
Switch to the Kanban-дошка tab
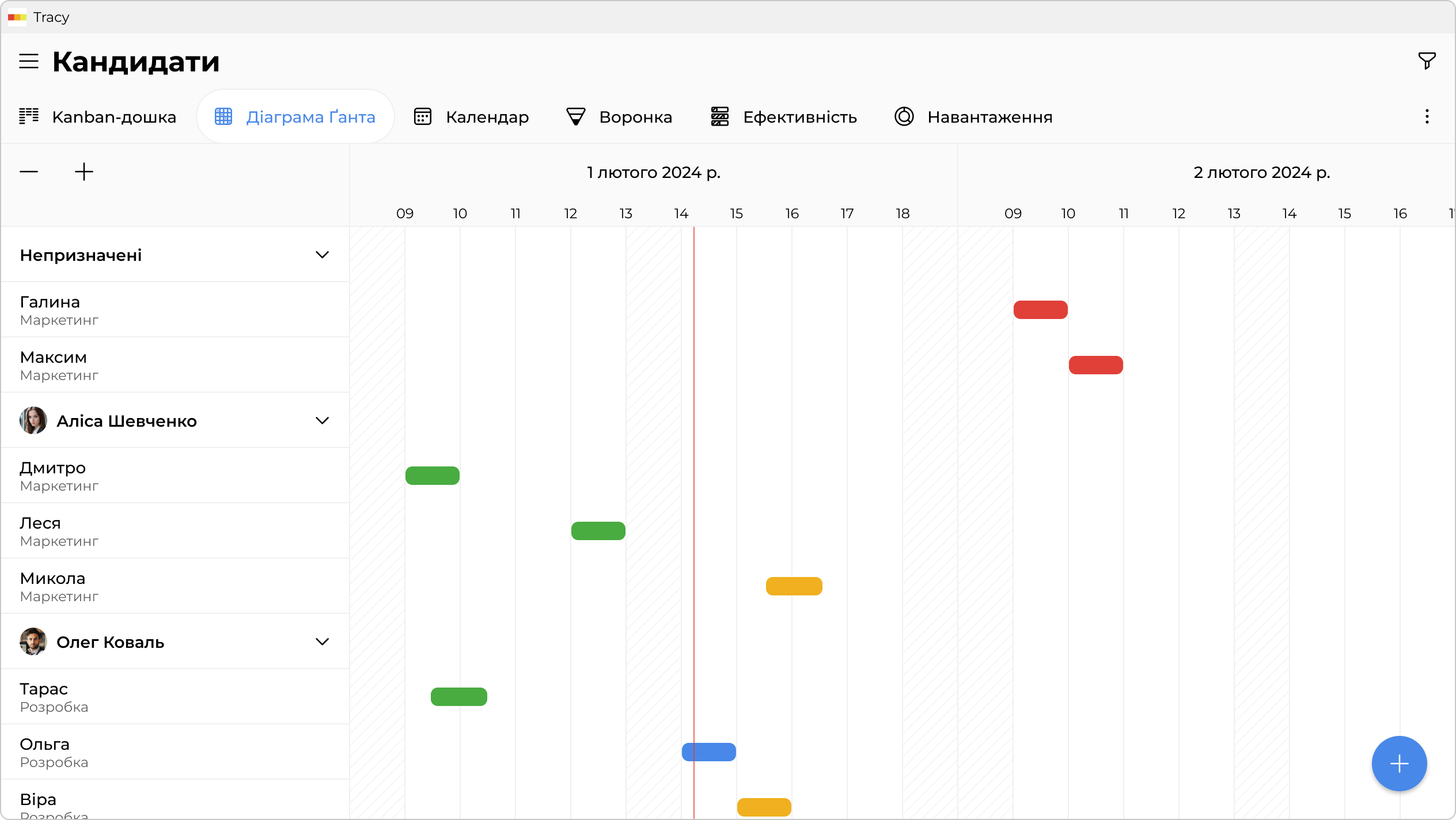(98, 117)
